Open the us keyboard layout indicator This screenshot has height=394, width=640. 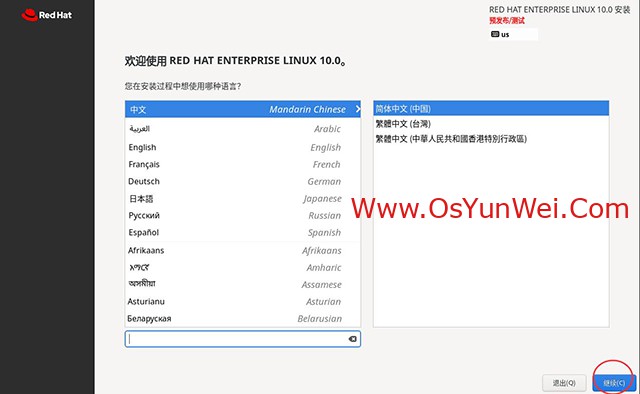513,34
